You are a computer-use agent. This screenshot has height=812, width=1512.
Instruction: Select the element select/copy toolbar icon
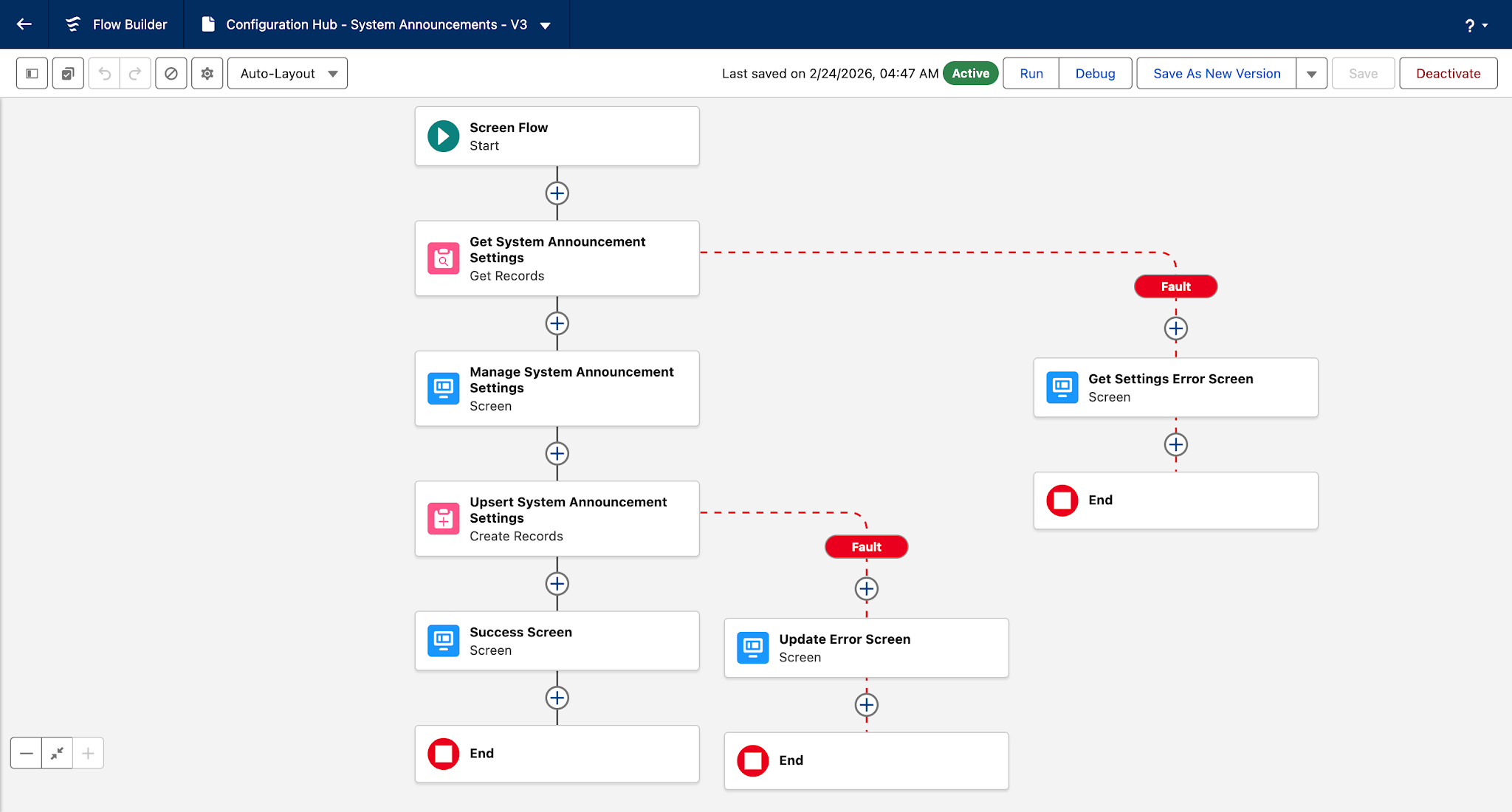(67, 73)
